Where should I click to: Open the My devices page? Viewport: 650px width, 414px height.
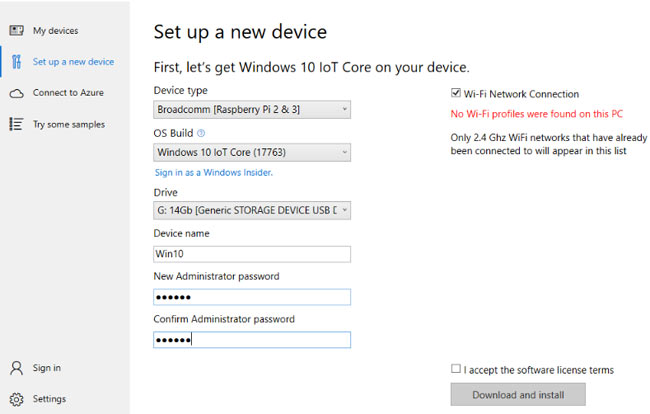(x=56, y=31)
